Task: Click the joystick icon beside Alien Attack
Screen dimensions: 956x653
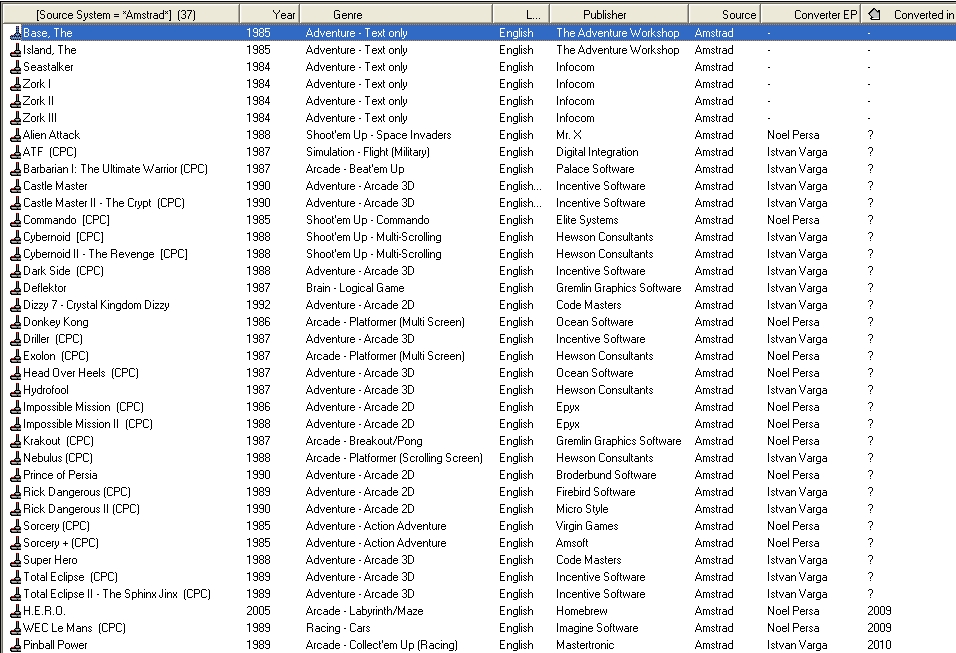Action: click(16, 135)
